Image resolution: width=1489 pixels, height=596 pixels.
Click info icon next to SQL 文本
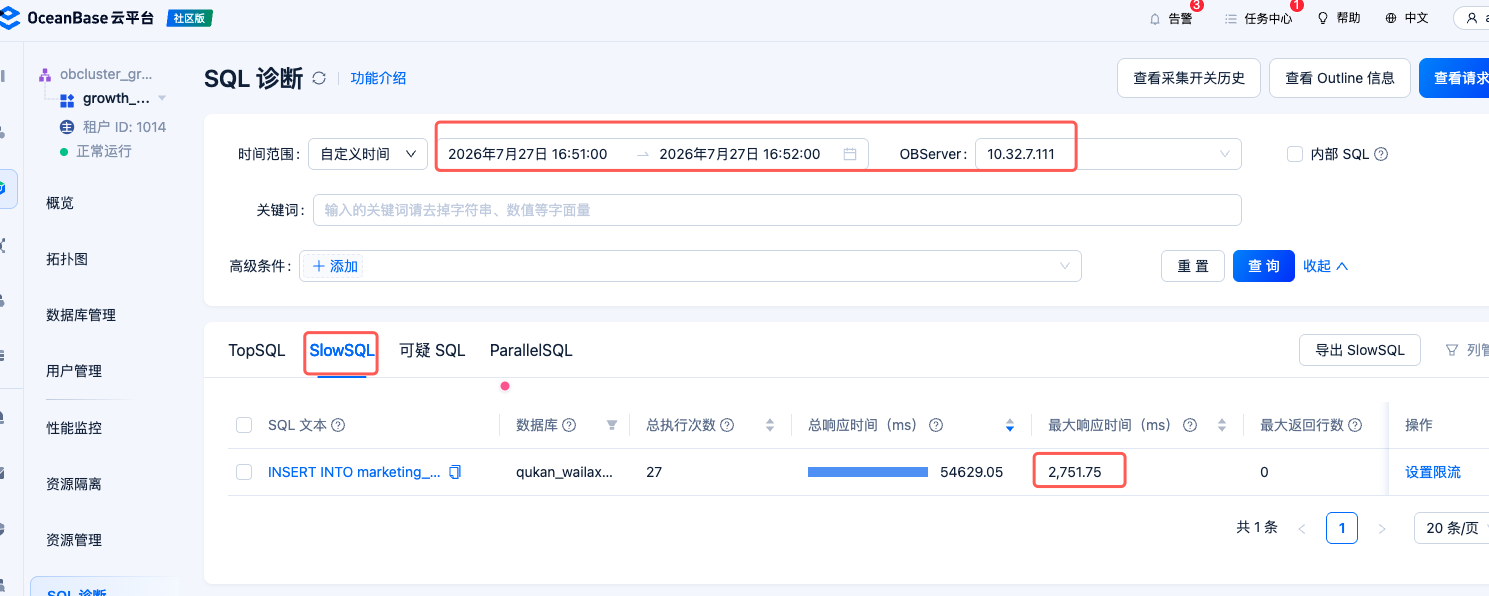point(338,425)
